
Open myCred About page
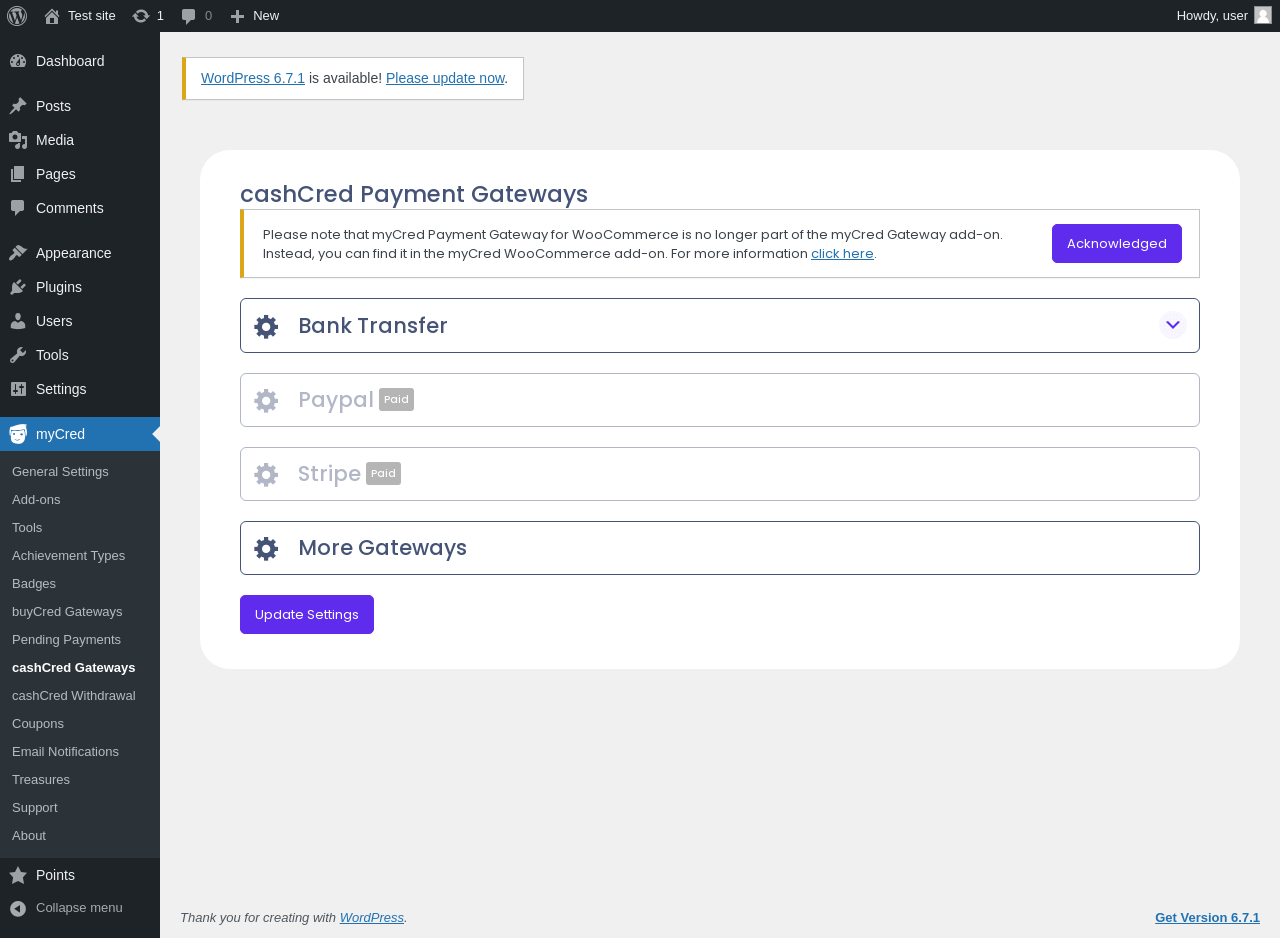pyautogui.click(x=80, y=835)
